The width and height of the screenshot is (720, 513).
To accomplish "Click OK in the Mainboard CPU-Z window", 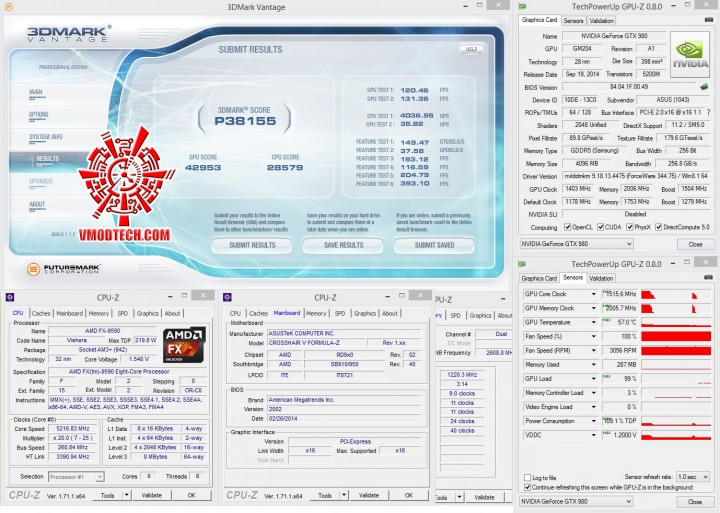I will coord(409,495).
